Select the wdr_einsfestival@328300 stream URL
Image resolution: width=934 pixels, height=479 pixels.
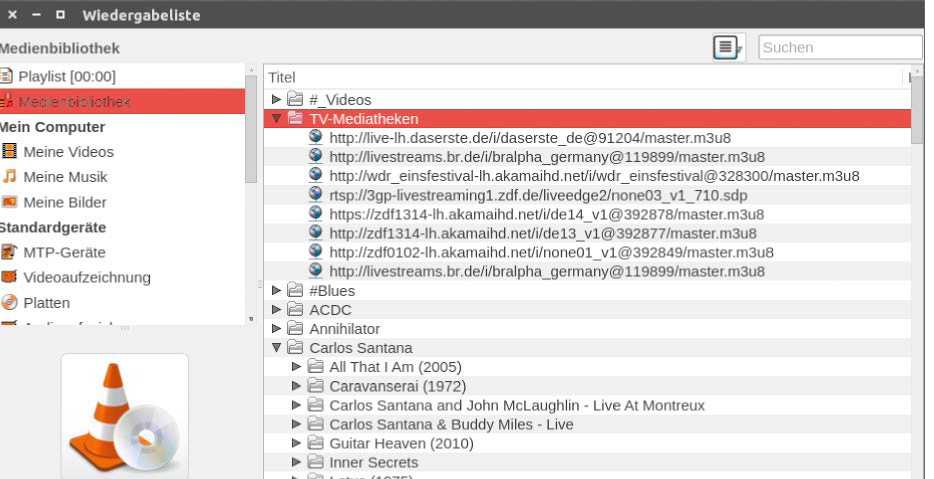(x=594, y=176)
